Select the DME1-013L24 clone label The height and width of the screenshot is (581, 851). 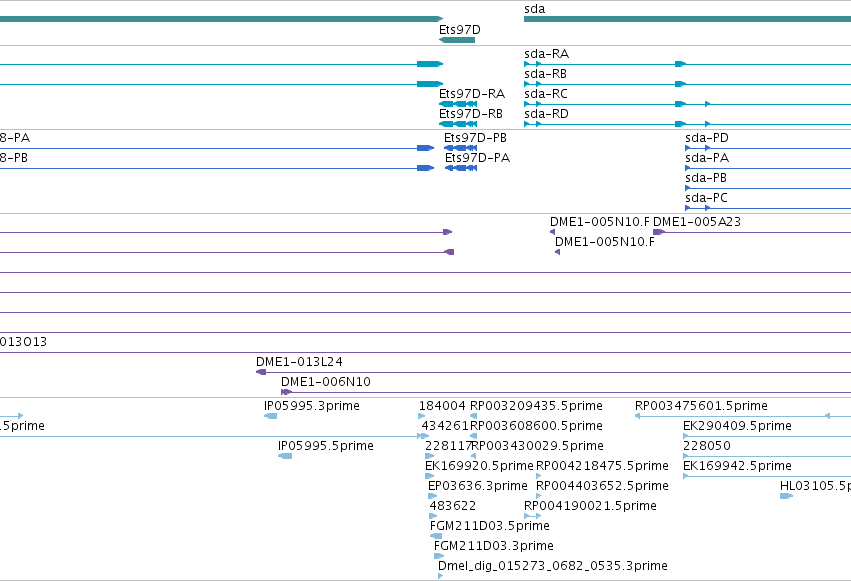[x=300, y=362]
